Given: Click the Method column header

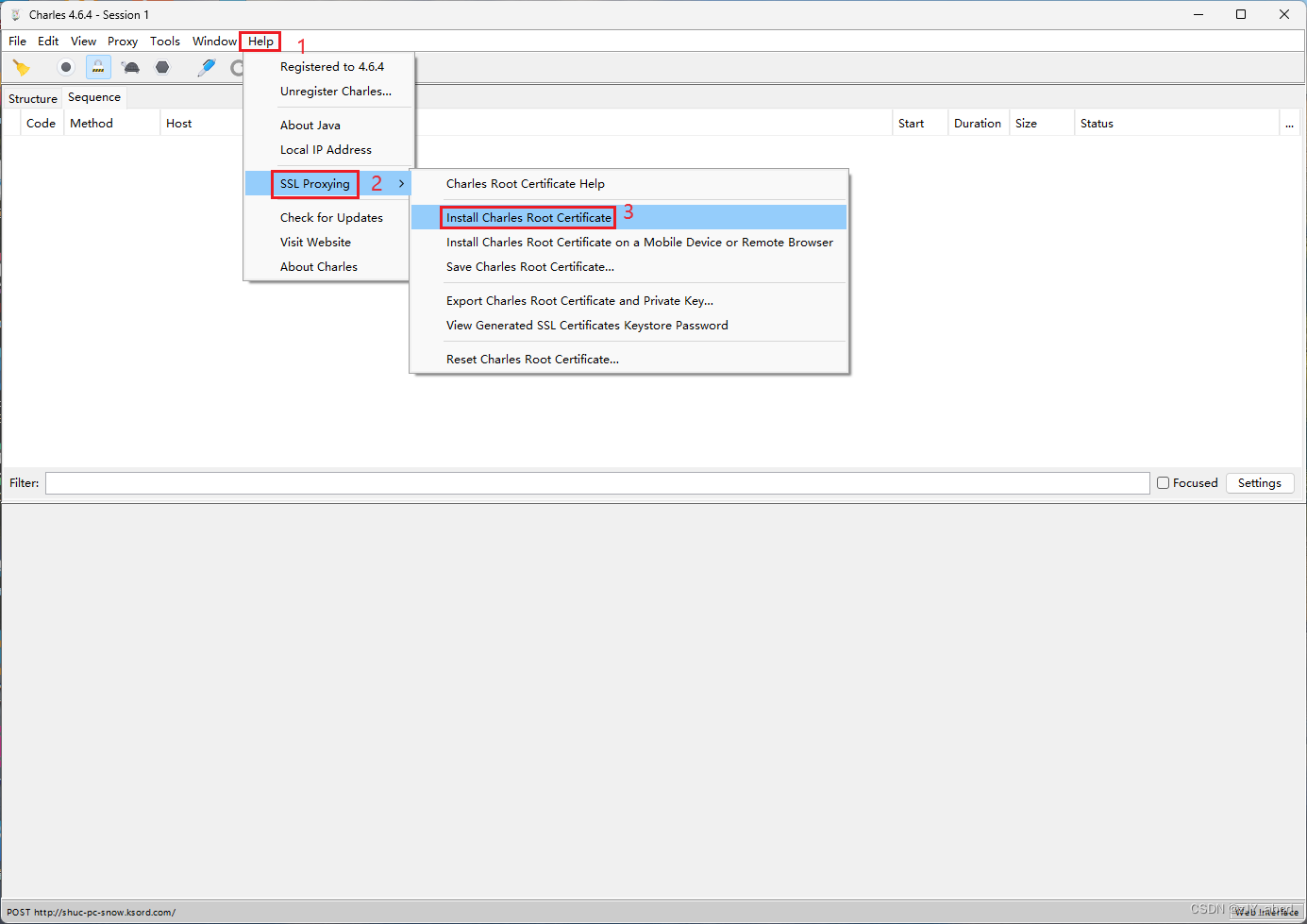Looking at the screenshot, I should click(x=92, y=124).
